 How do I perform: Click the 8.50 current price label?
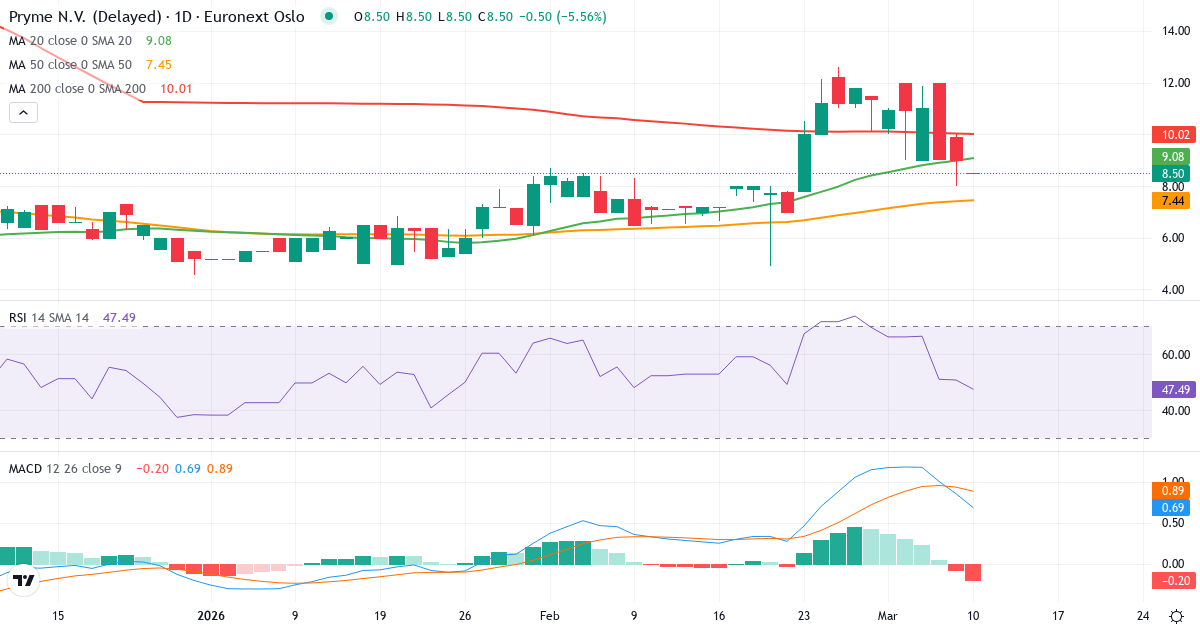tap(1170, 173)
